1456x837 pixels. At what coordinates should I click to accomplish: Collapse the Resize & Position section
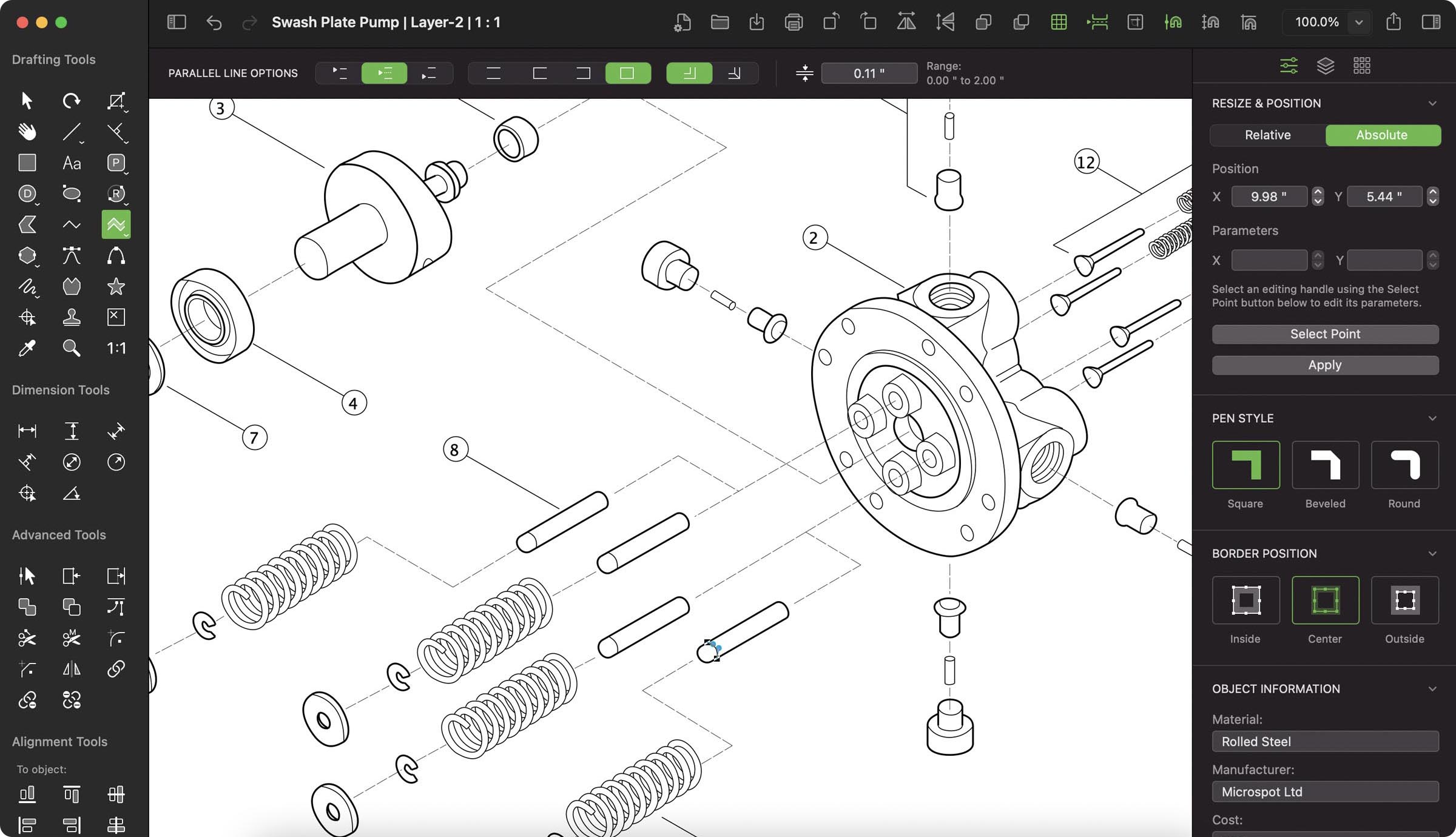[1432, 104]
